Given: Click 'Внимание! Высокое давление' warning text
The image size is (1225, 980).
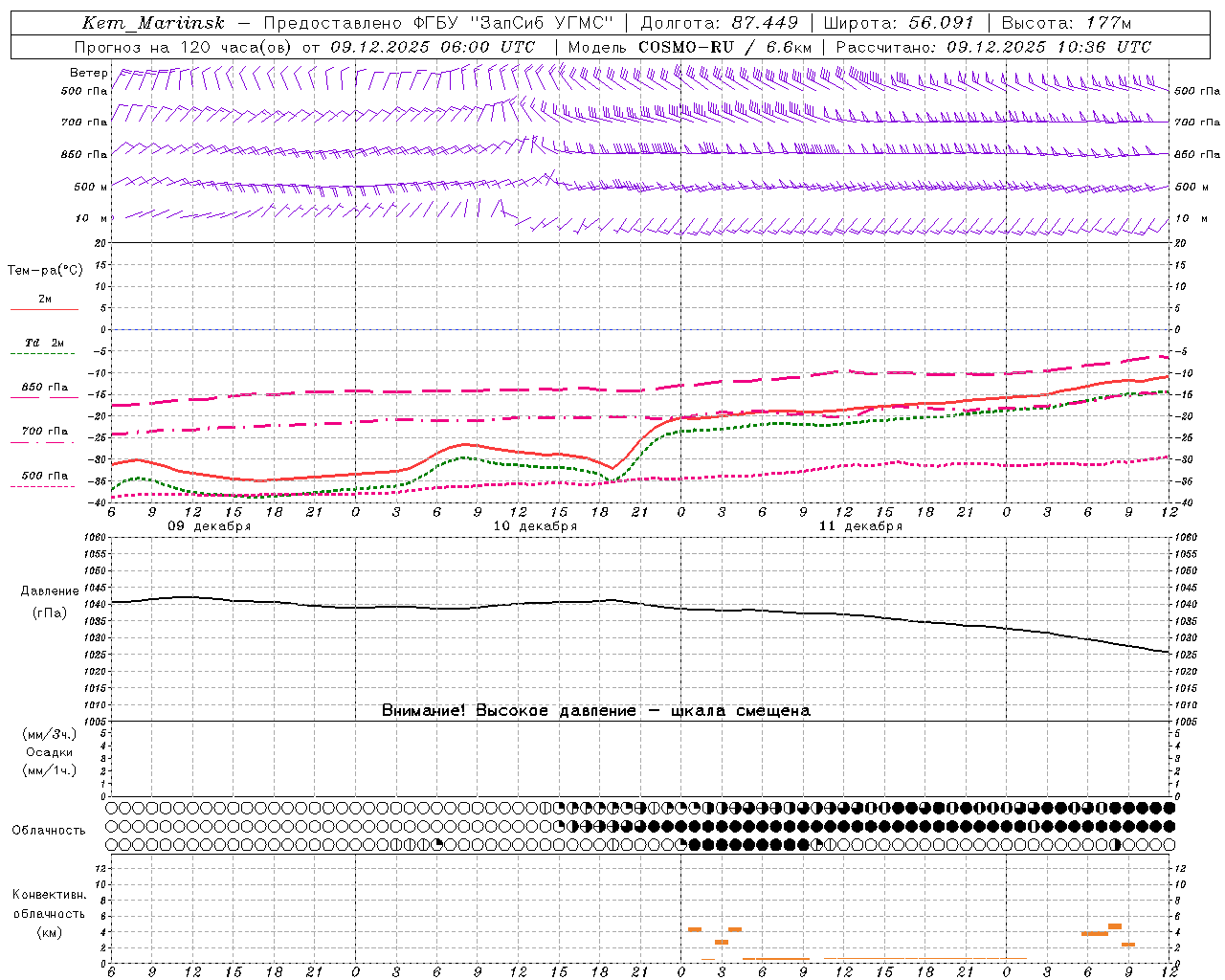Looking at the screenshot, I should tap(508, 711).
